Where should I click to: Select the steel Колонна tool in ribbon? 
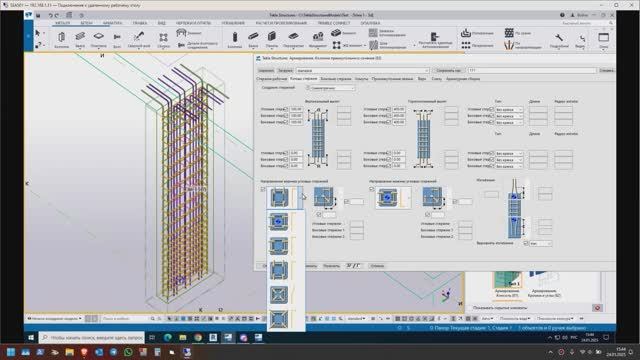62,40
